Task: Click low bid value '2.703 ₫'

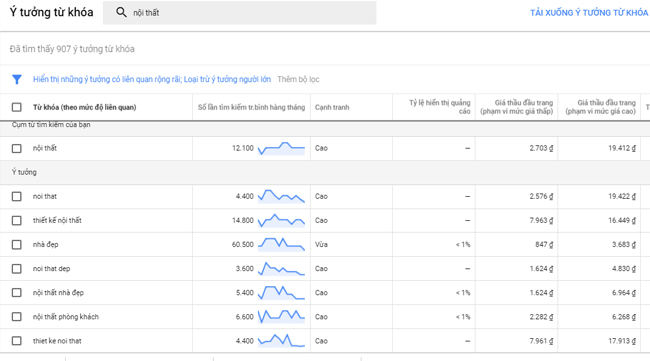Action: [541, 148]
